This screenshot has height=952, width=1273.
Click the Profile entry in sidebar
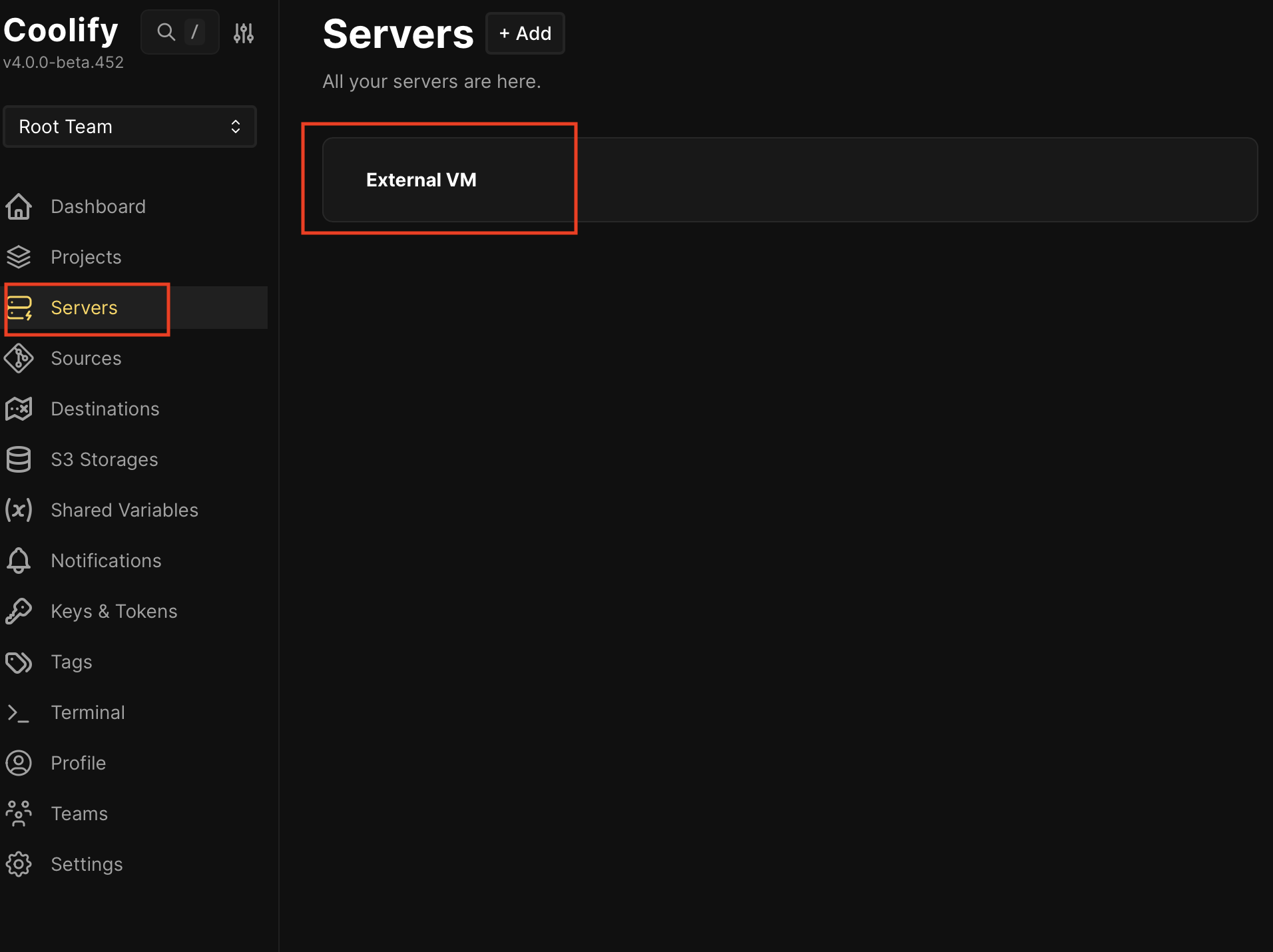pos(78,763)
